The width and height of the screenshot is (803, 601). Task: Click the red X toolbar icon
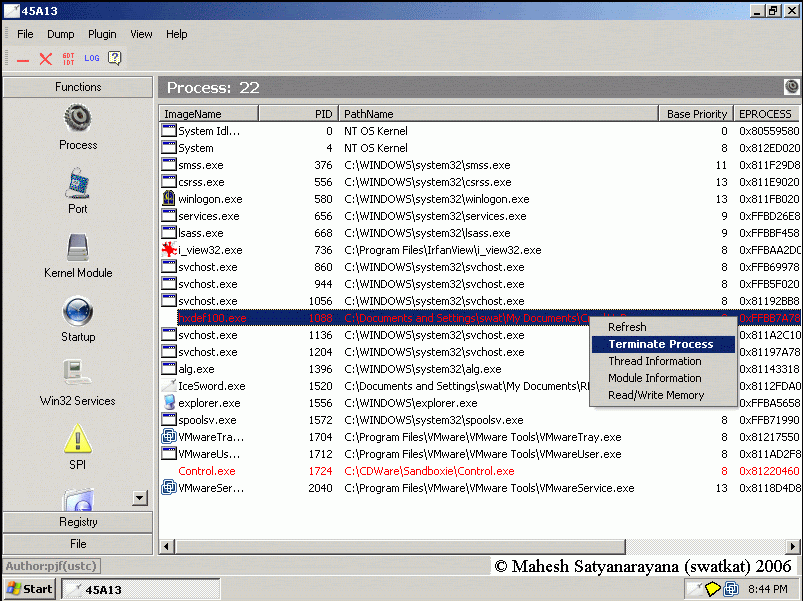[x=46, y=59]
